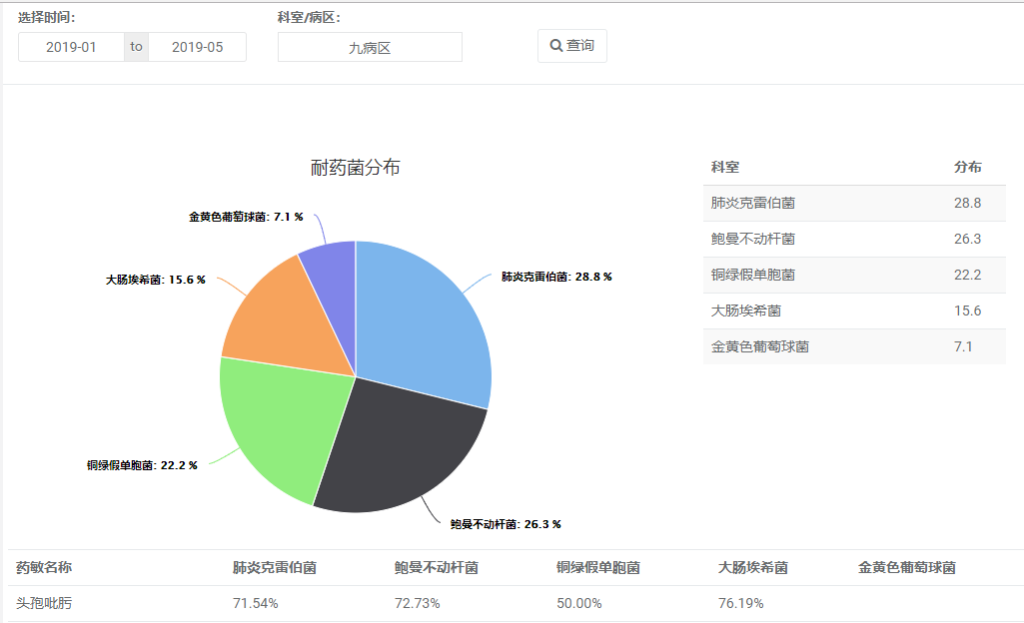Click the start date field 2019-01
This screenshot has width=1024, height=623.
[71, 47]
